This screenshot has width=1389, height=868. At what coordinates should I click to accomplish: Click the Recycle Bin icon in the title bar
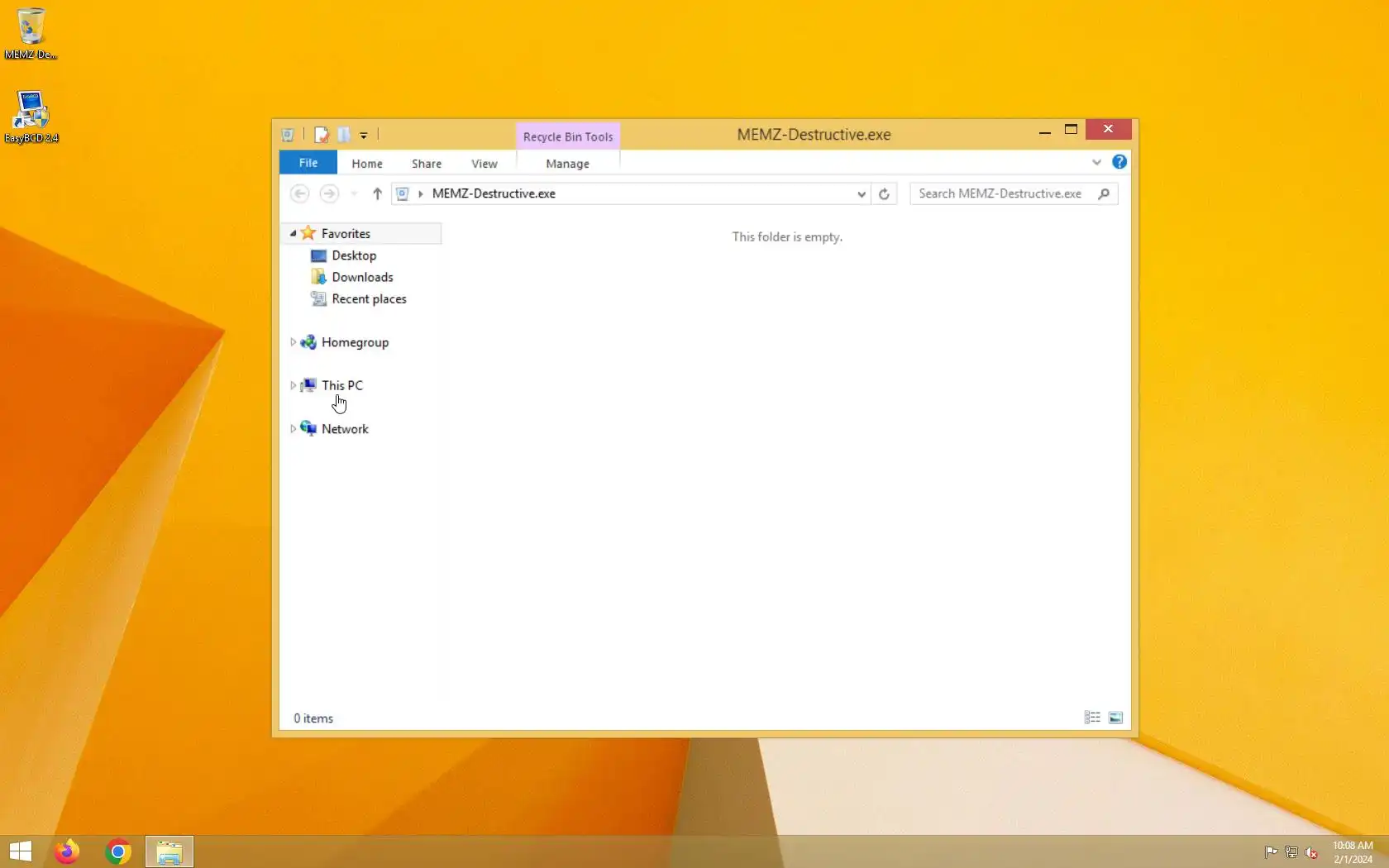click(x=288, y=135)
